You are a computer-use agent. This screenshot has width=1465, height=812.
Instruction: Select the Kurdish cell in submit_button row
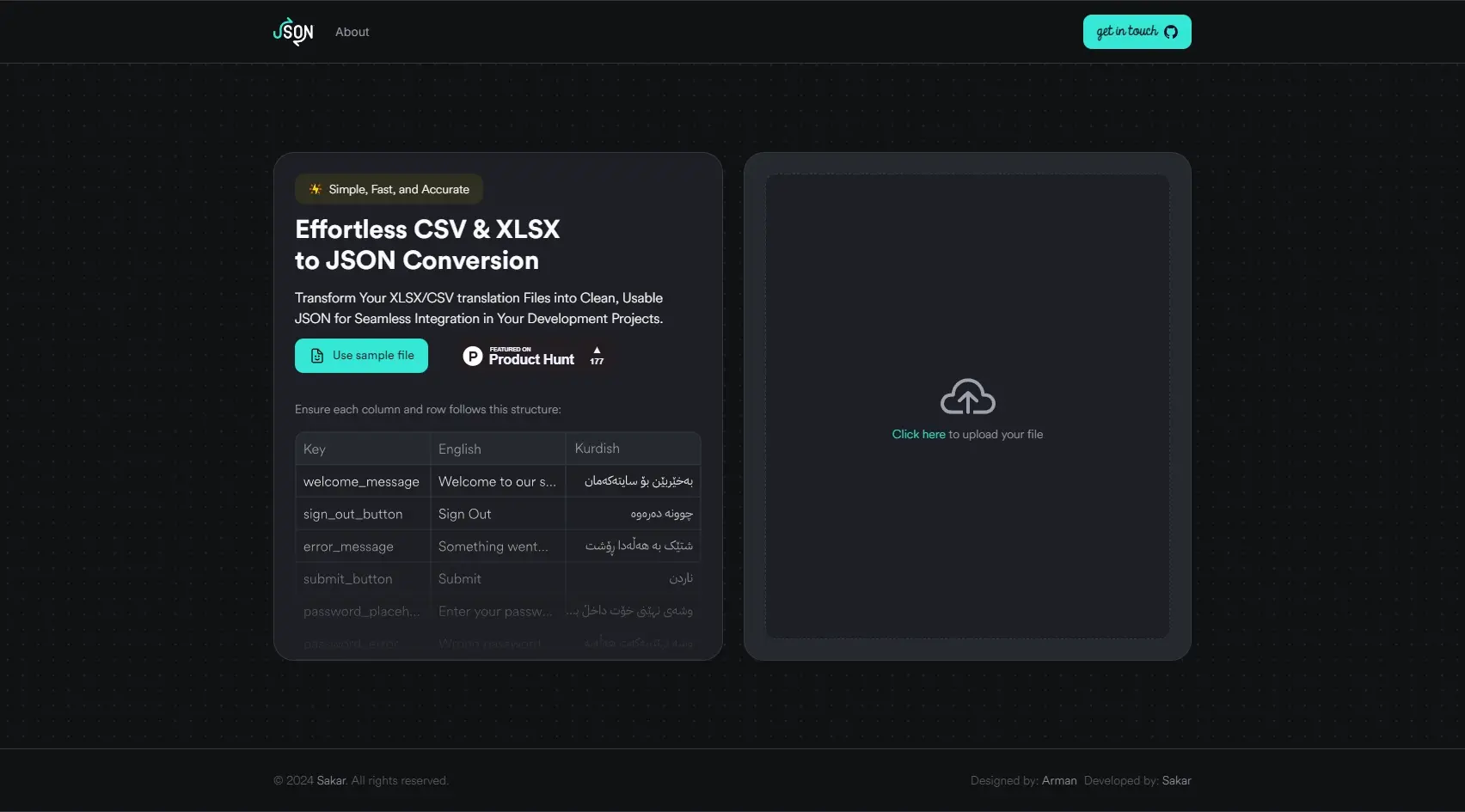coord(633,579)
